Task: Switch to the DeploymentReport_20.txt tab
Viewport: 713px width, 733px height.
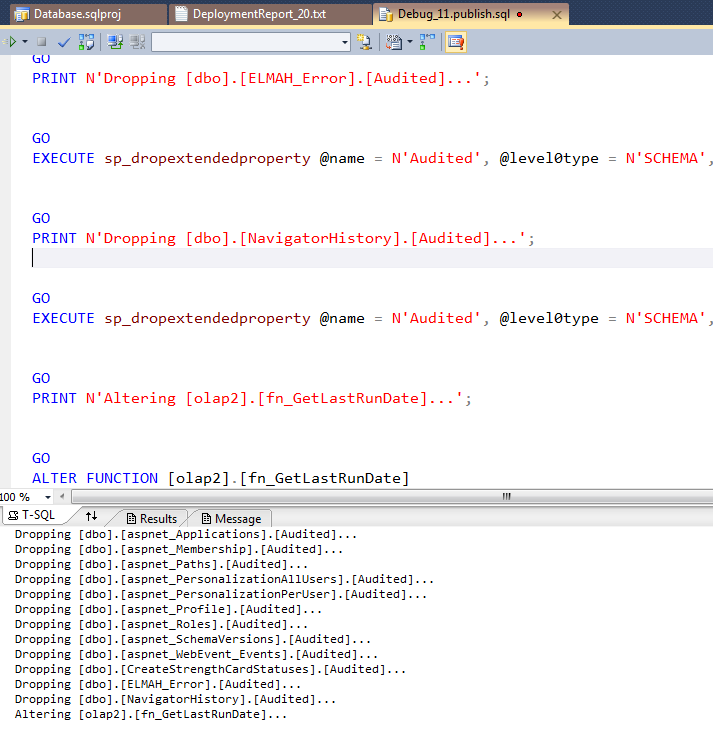Action: pyautogui.click(x=269, y=14)
